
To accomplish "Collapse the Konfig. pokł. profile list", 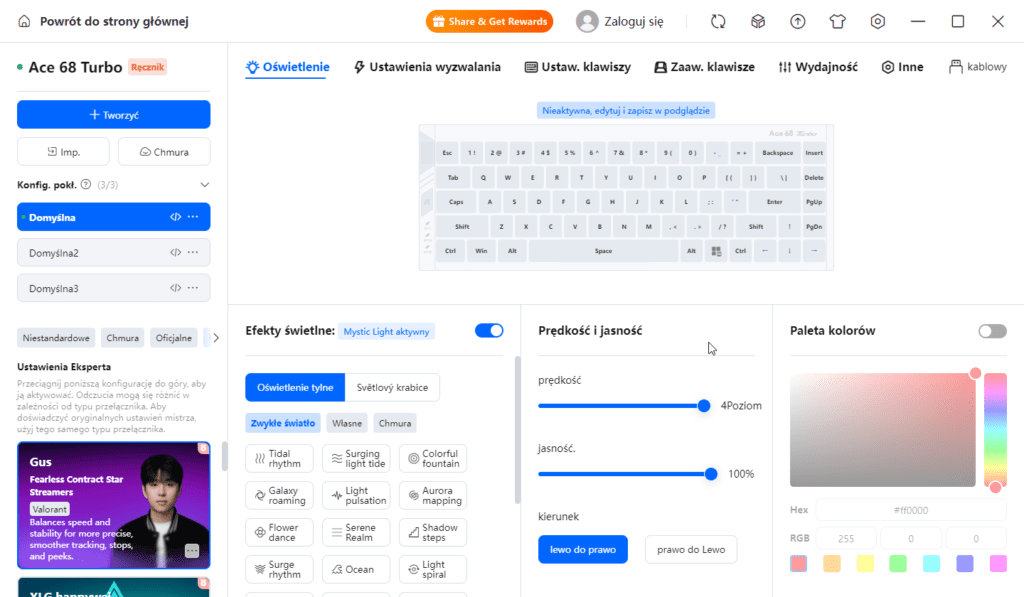I will (205, 184).
